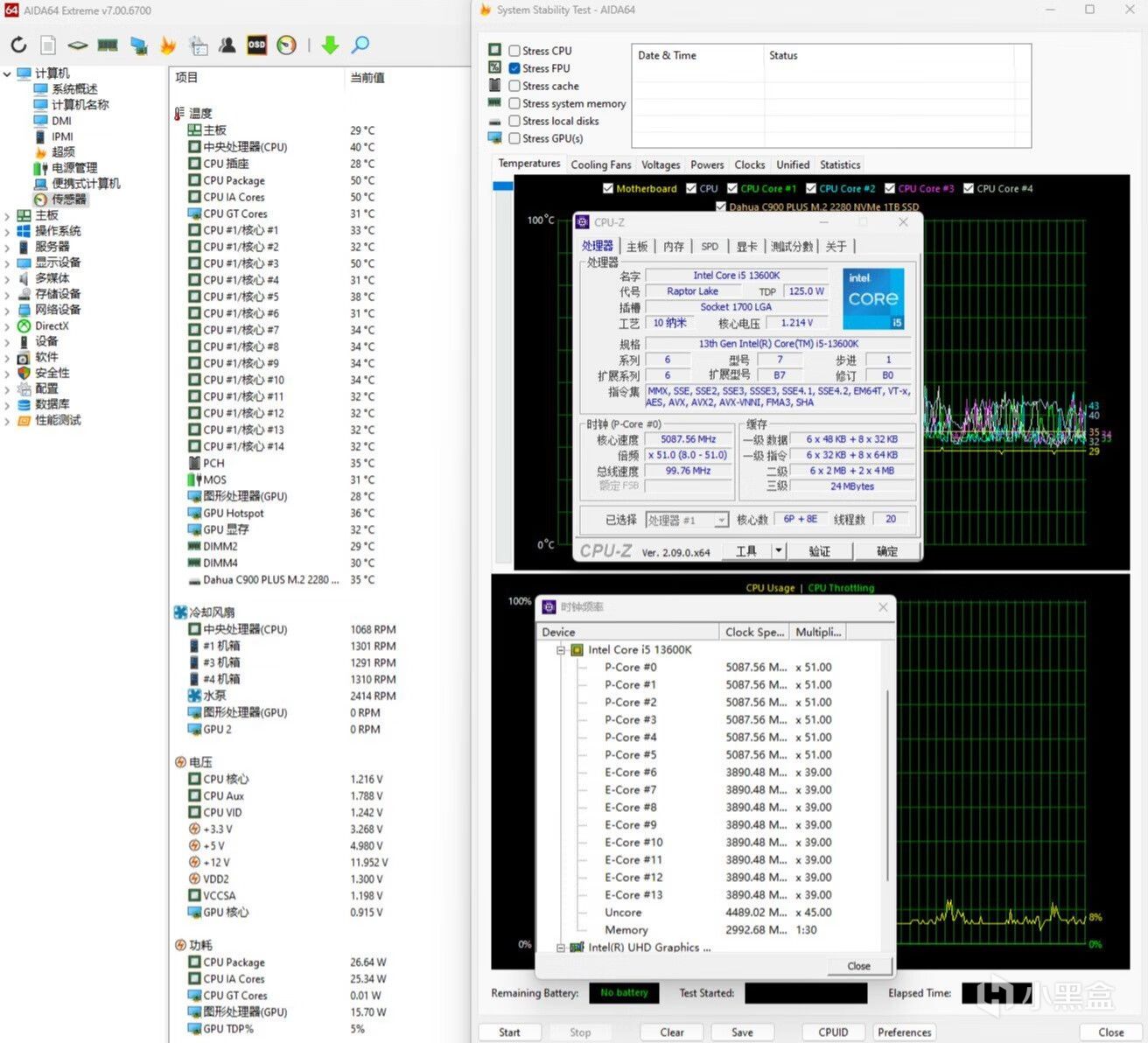Screen dimensions: 1148x1043
Task: Click the green download arrow icon
Action: tap(330, 45)
